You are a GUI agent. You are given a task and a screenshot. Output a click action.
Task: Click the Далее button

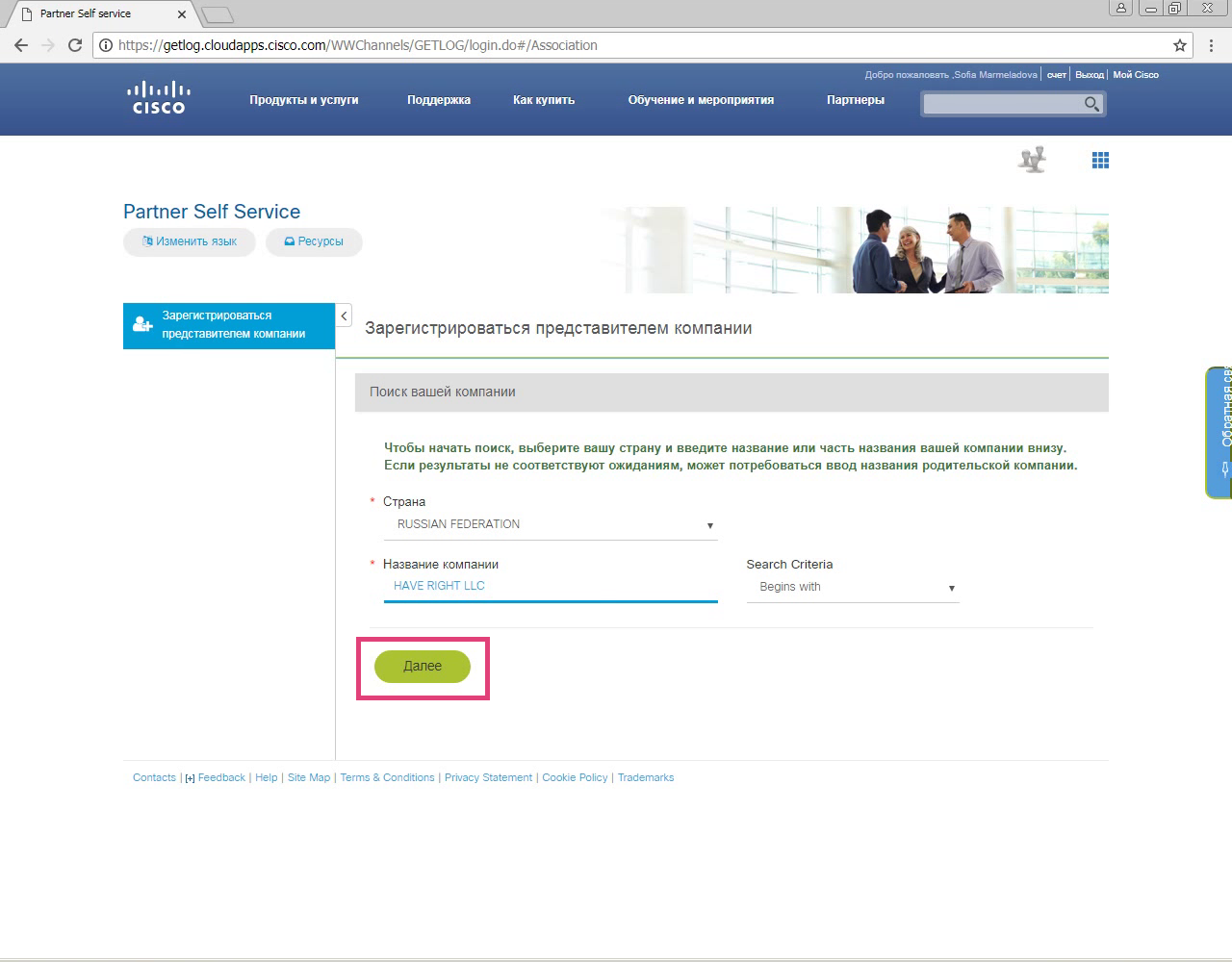423,666
